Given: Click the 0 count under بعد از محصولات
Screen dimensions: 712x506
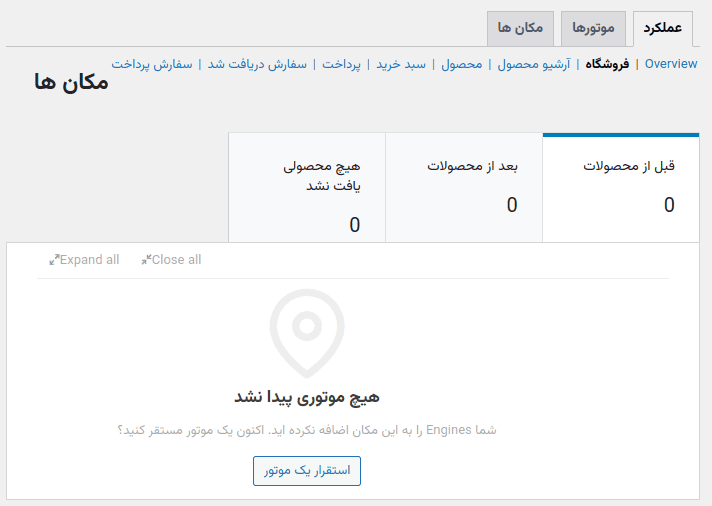Looking at the screenshot, I should tap(512, 205).
